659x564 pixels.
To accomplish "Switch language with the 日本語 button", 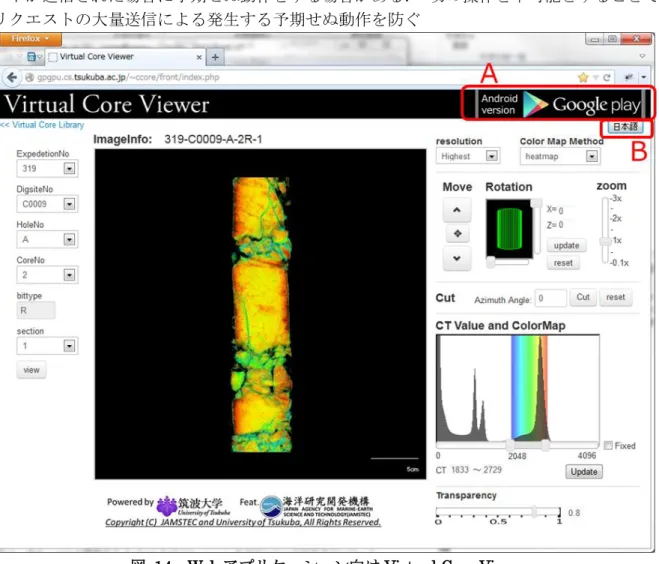I will click(x=625, y=127).
